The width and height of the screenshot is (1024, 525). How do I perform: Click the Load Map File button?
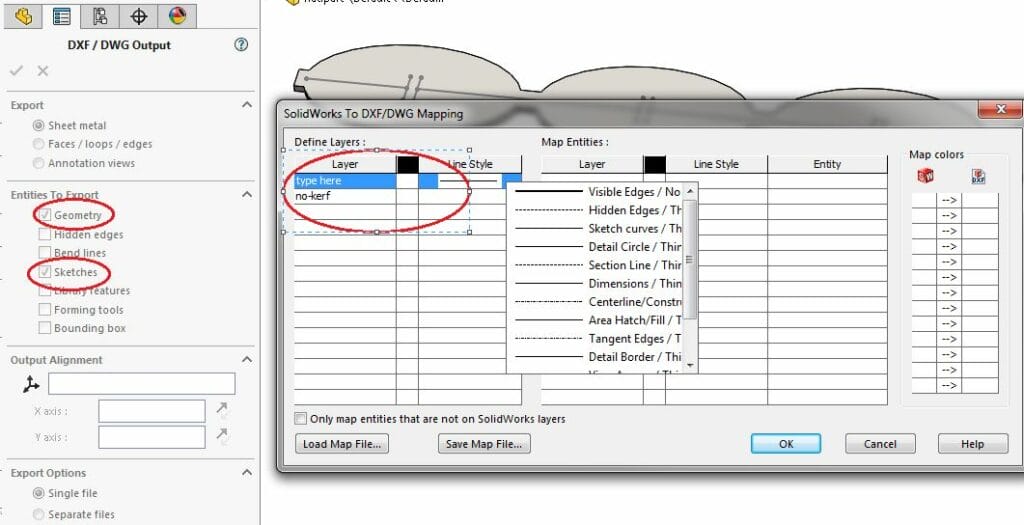pyautogui.click(x=341, y=444)
